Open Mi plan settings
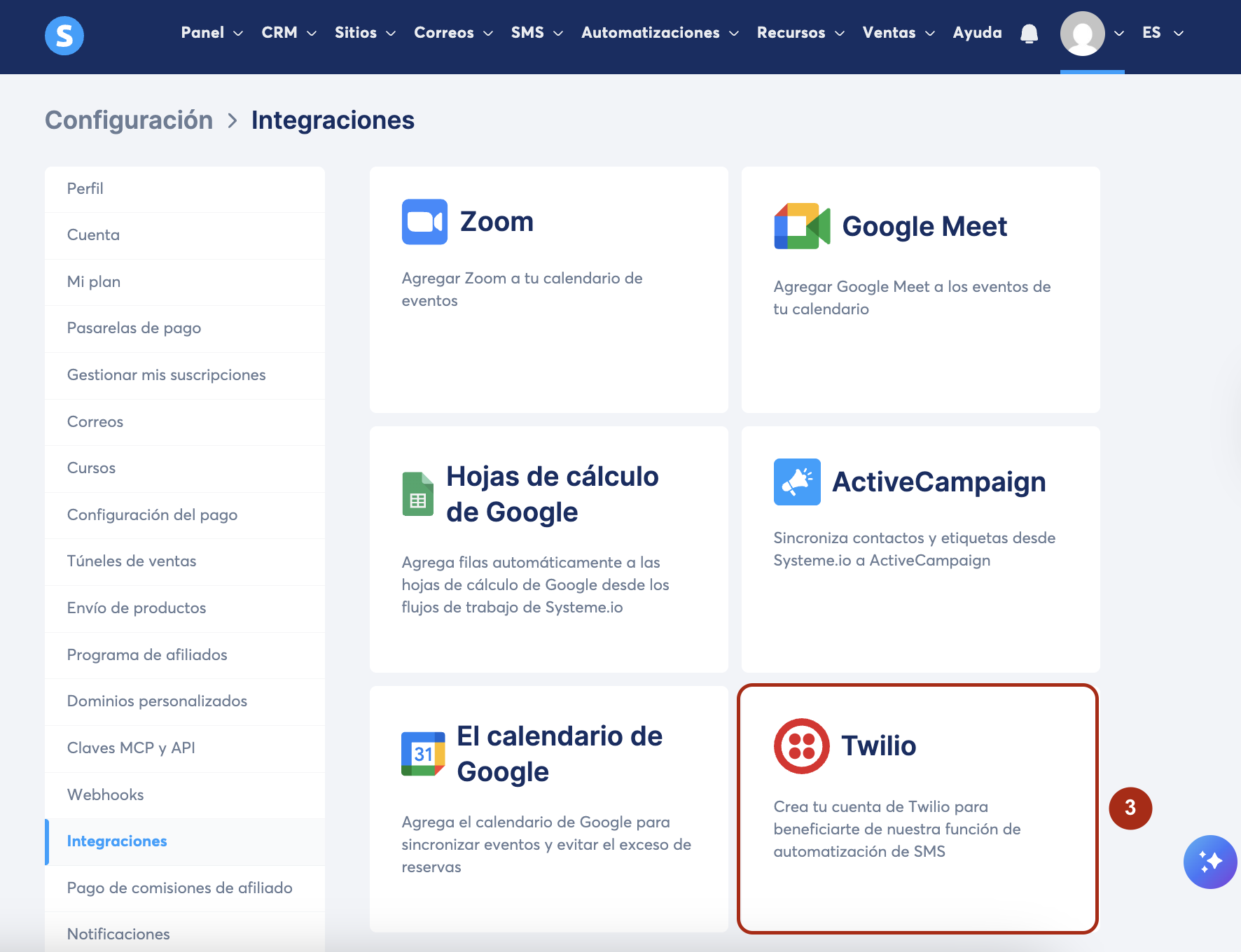The height and width of the screenshot is (952, 1241). (x=185, y=282)
